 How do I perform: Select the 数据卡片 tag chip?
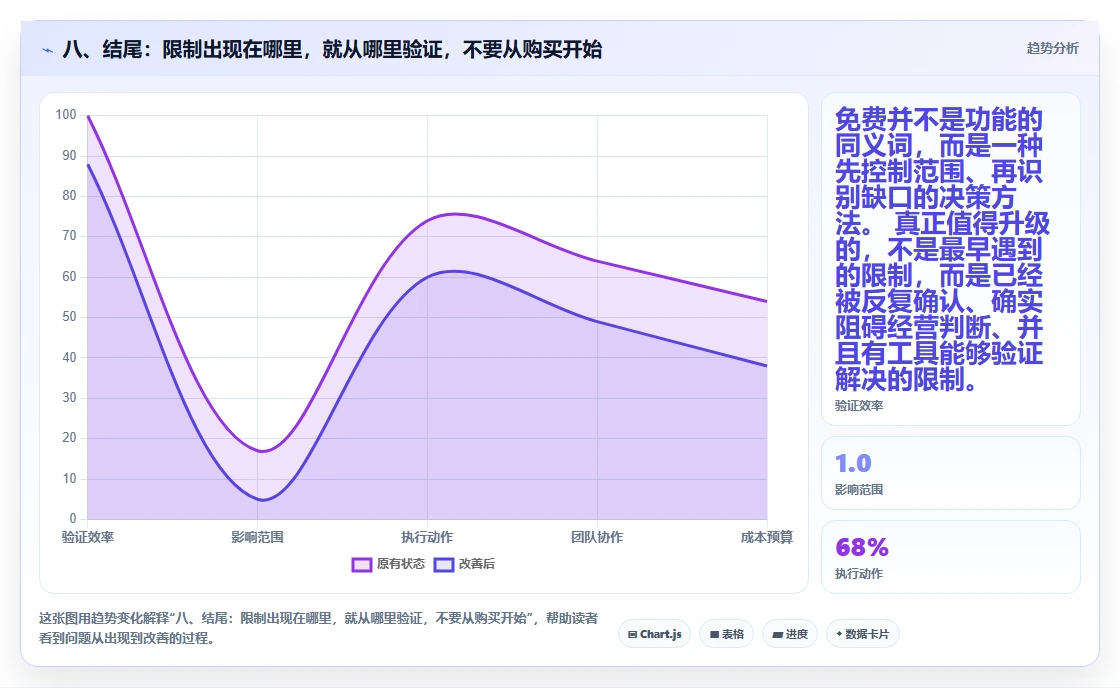(863, 634)
